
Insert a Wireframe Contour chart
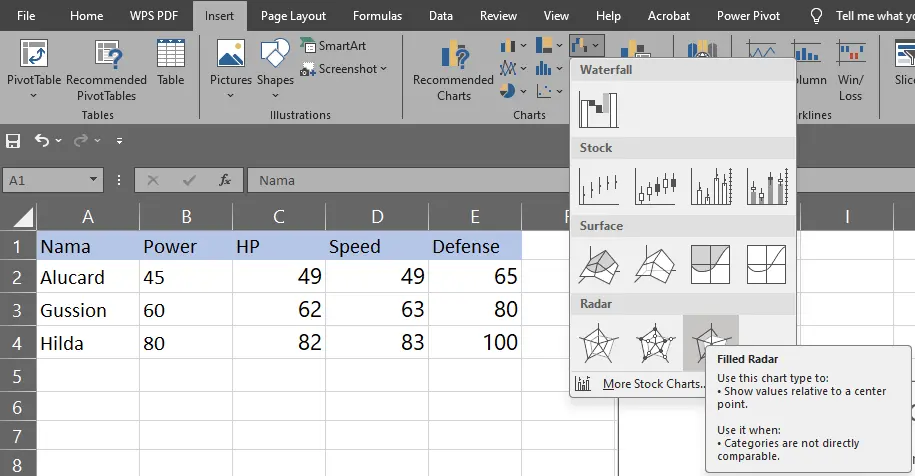coord(767,265)
